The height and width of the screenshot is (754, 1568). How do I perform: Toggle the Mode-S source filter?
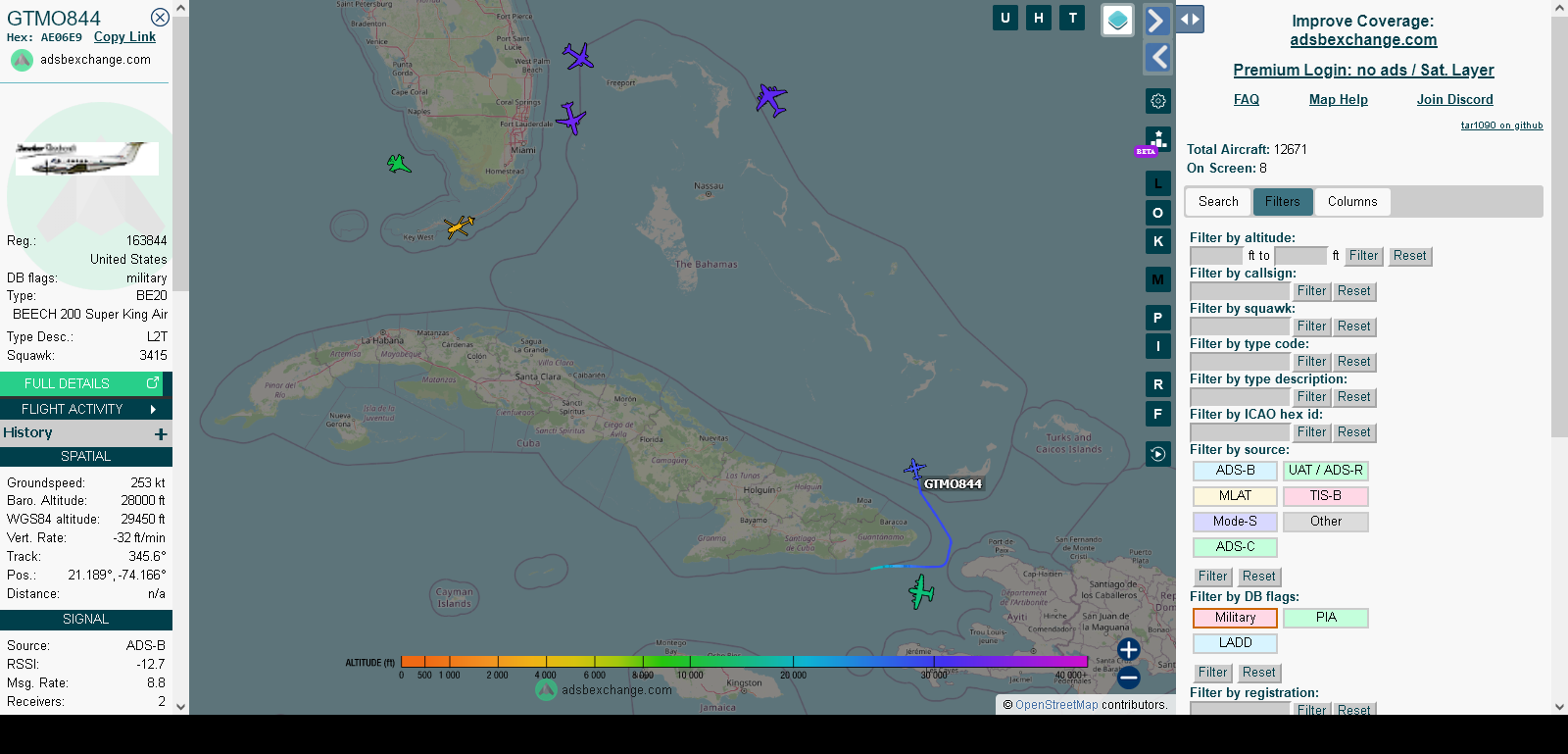click(x=1235, y=522)
